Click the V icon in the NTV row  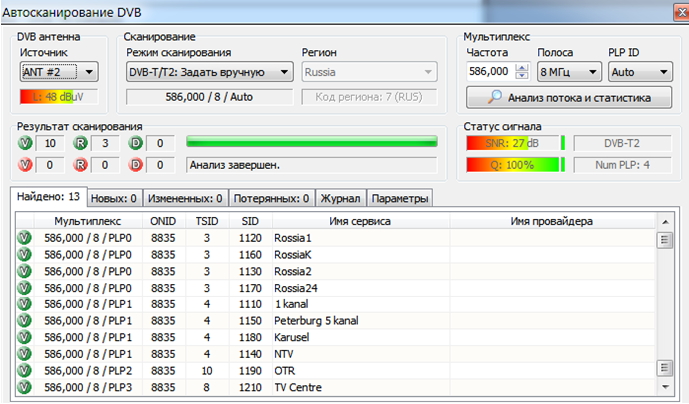point(23,353)
